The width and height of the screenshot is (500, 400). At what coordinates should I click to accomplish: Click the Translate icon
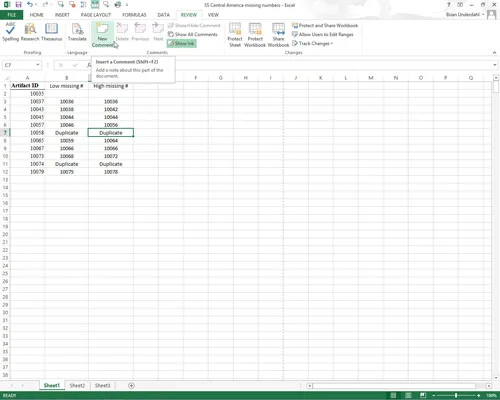(77, 32)
